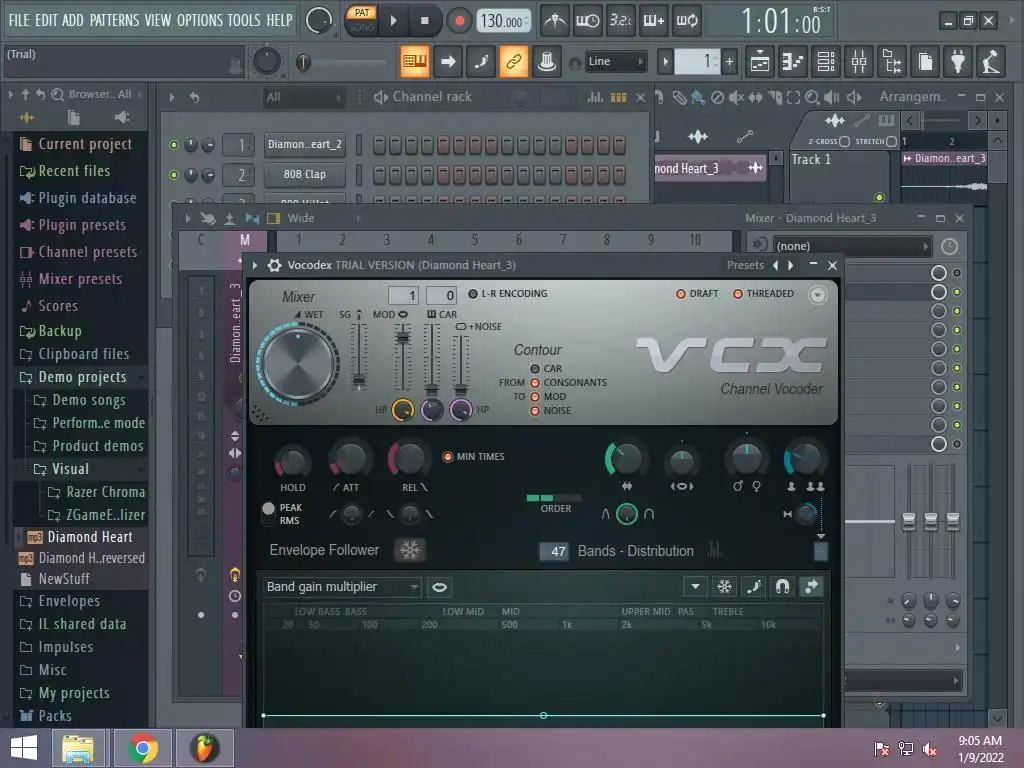The height and width of the screenshot is (768, 1024).
Task: Open the TOOLS menu
Action: click(x=244, y=20)
